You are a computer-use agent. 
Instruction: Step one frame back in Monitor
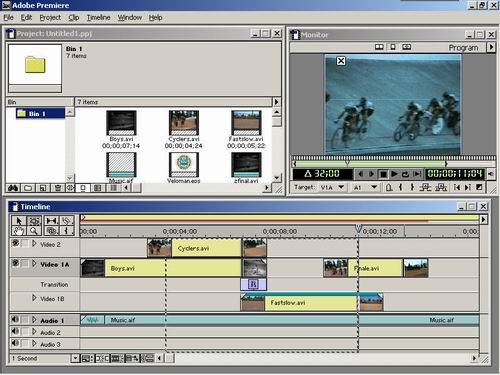[x=360, y=174]
